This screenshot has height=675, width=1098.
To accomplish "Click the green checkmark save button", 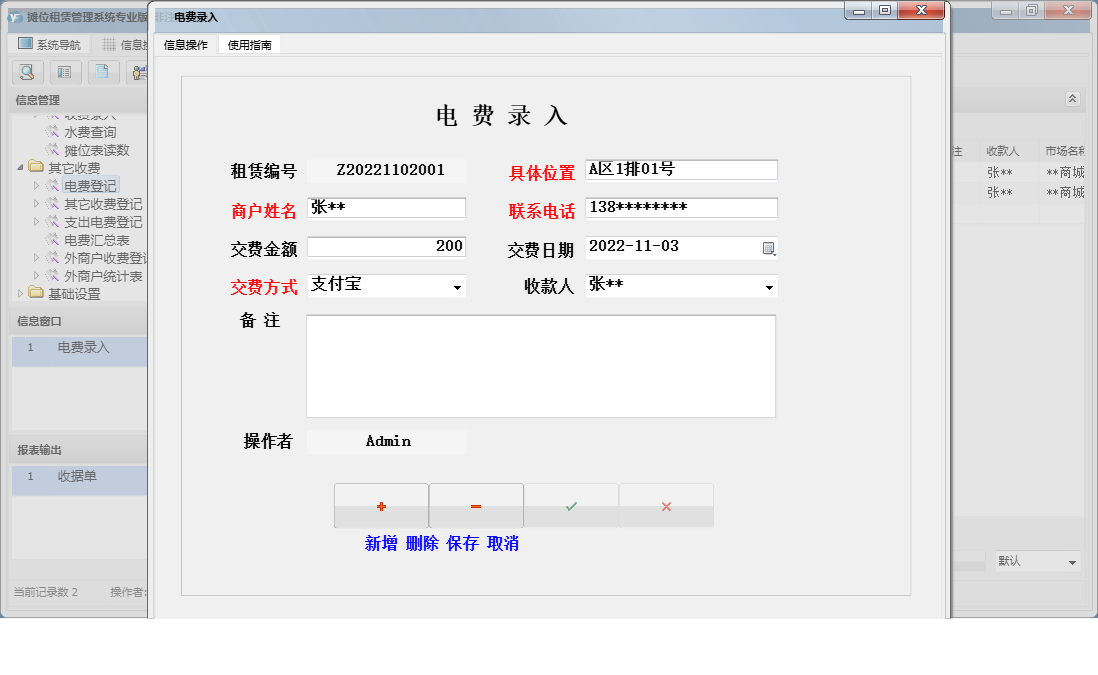I will pos(571,506).
